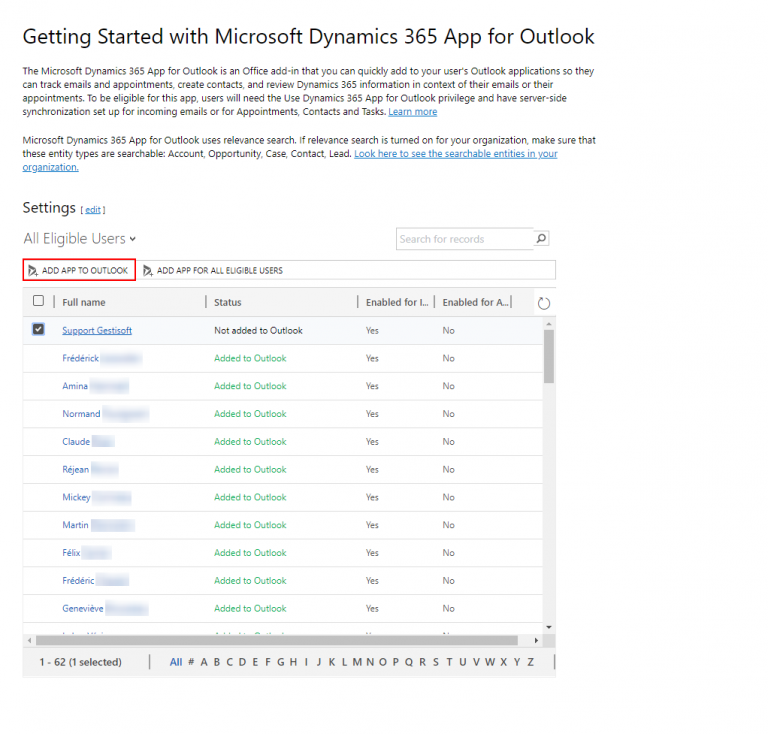Uncheck the Support Gestisoft row checkbox
The width and height of the screenshot is (768, 734).
click(38, 329)
